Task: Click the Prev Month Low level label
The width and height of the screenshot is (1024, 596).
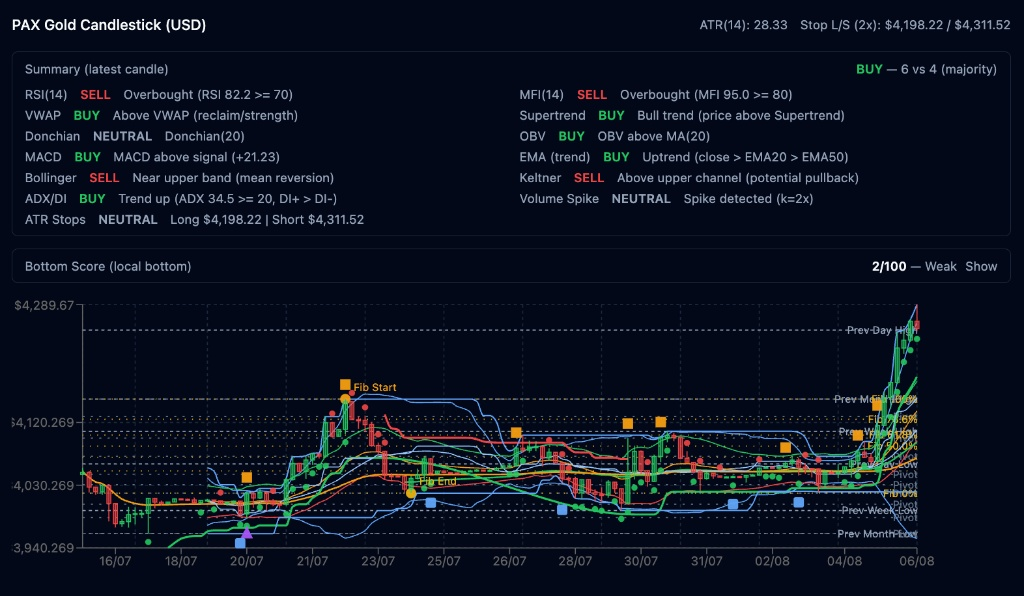Action: click(x=877, y=534)
